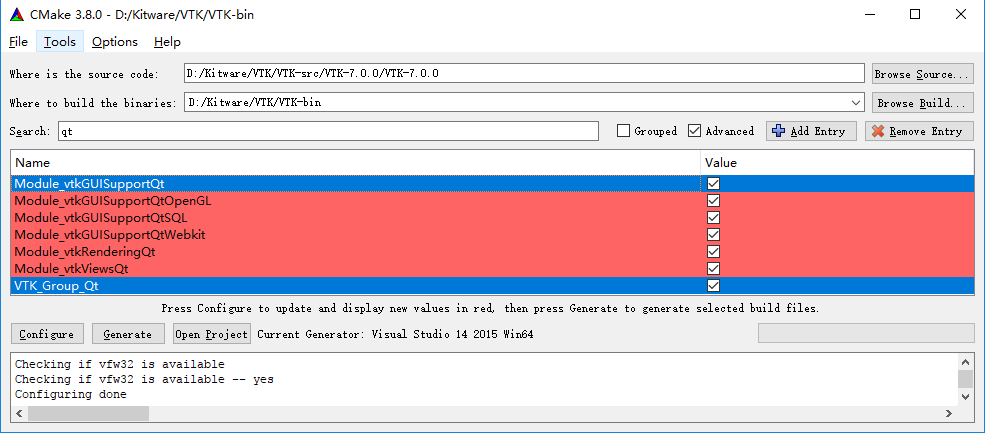Click the CMake triangle logo in title bar
Viewport: 985px width, 433px height.
[x=18, y=14]
